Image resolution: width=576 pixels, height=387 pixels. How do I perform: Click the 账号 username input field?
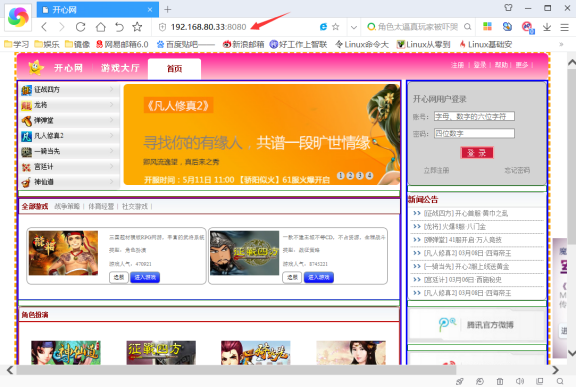(474, 116)
